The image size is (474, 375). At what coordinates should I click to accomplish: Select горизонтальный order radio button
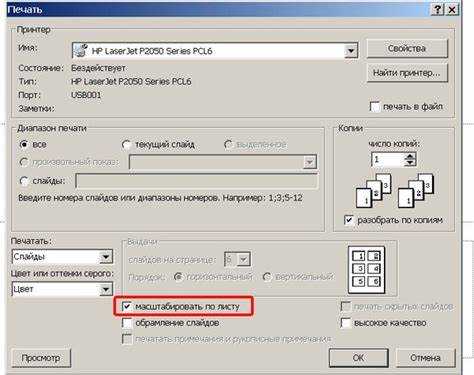178,277
